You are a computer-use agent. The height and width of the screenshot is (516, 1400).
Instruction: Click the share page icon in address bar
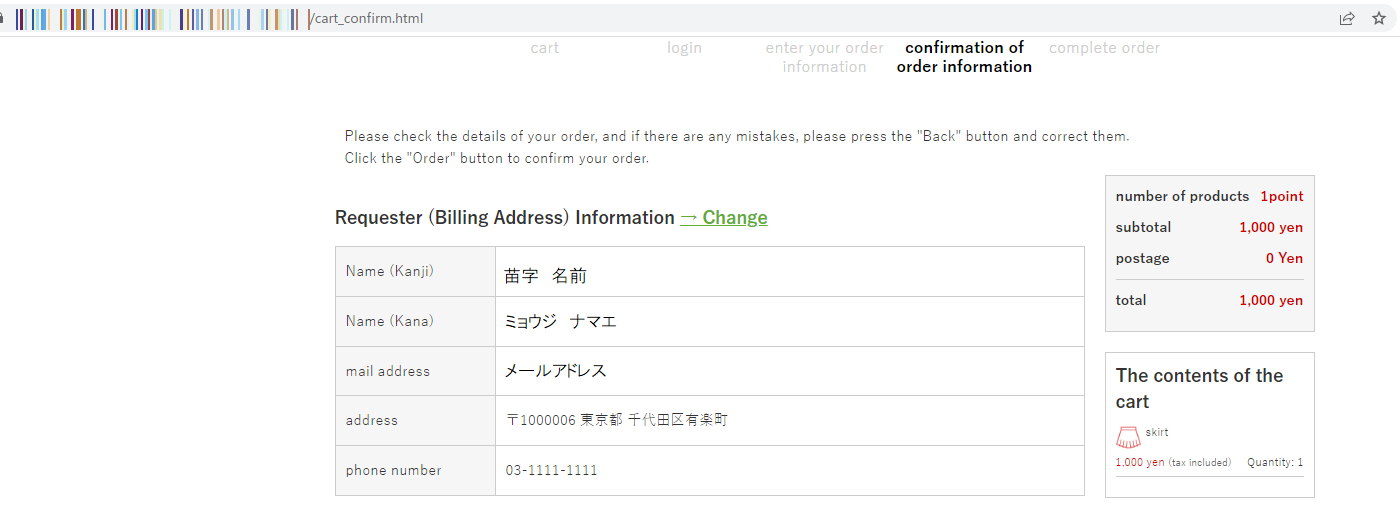pyautogui.click(x=1347, y=18)
